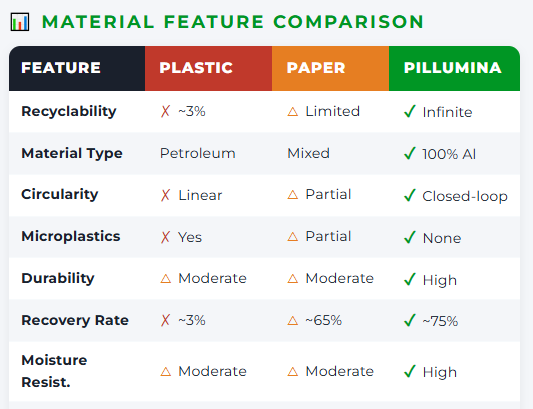
Task: Click the red X icon in Recyclability row
Action: [x=166, y=111]
